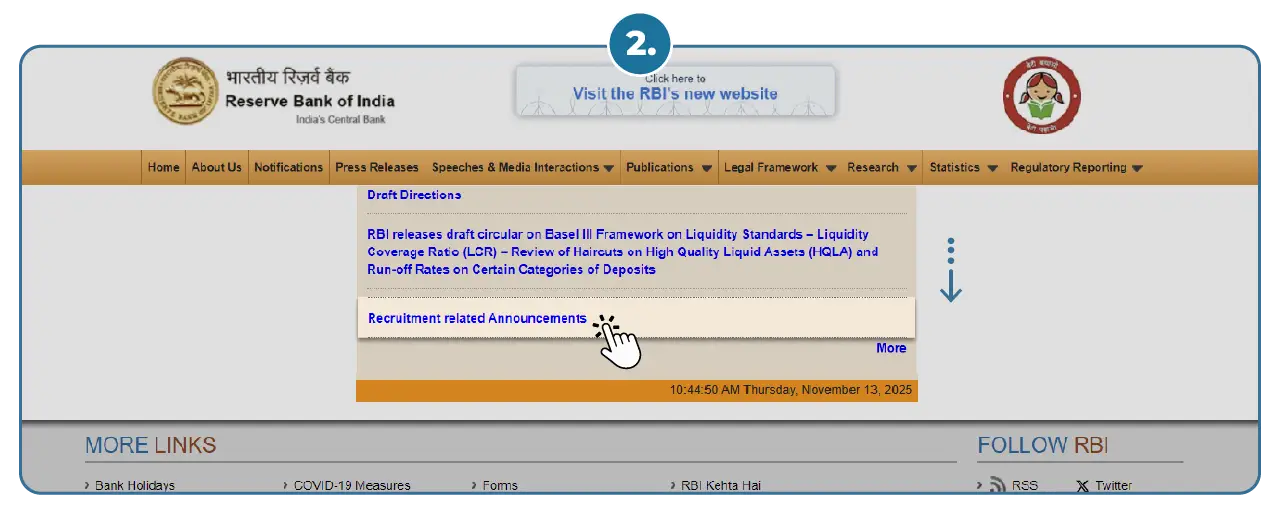Image resolution: width=1280 pixels, height=521 pixels.
Task: Open the Forms link
Action: coord(500,486)
